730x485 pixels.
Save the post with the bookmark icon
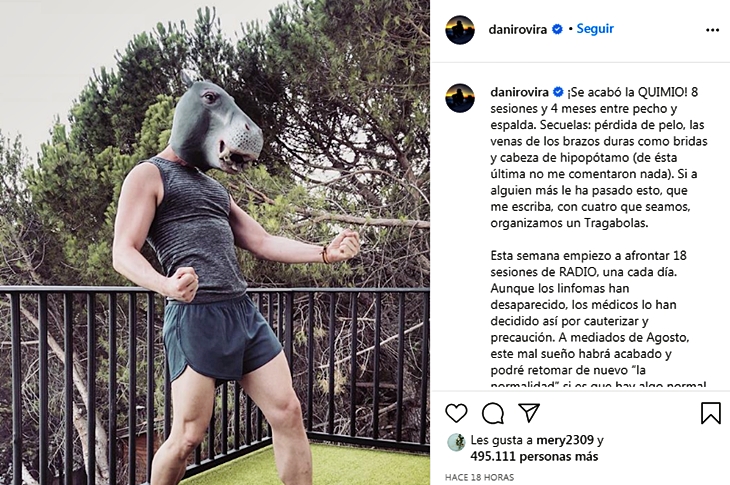click(x=711, y=413)
